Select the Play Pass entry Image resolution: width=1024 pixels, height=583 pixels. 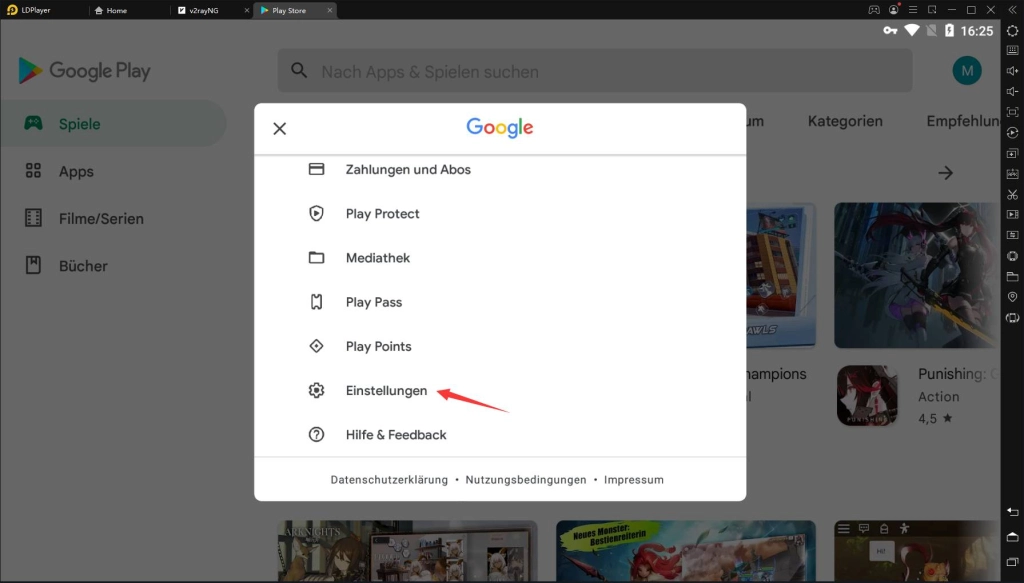[500, 302]
